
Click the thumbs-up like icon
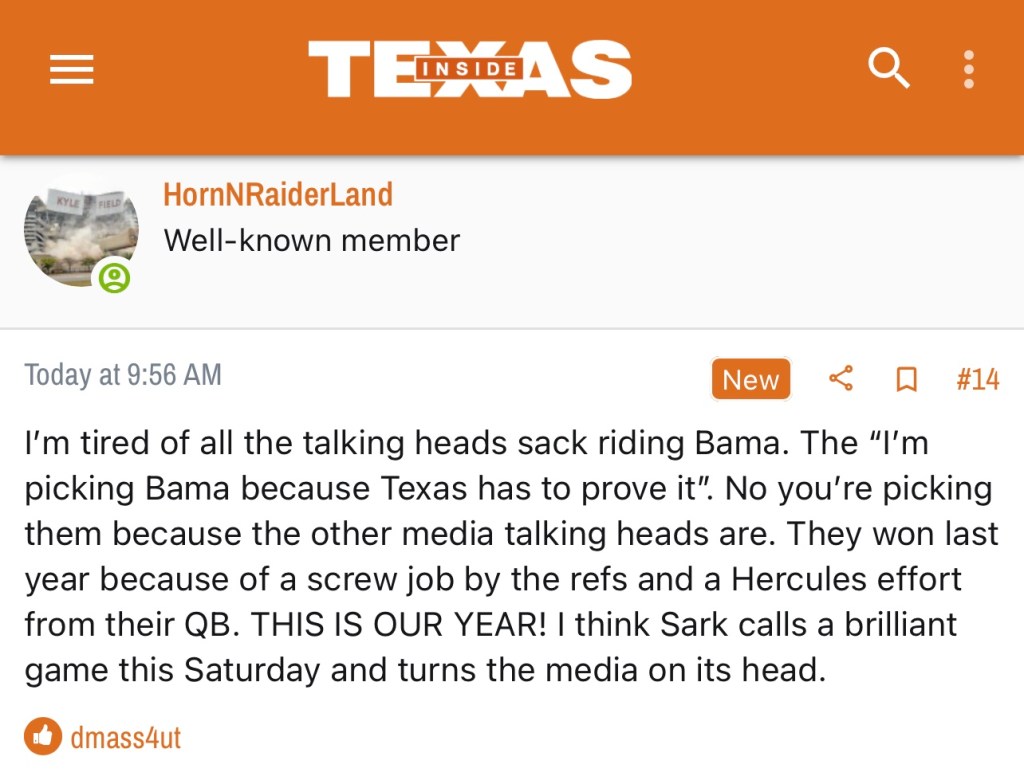coord(43,737)
